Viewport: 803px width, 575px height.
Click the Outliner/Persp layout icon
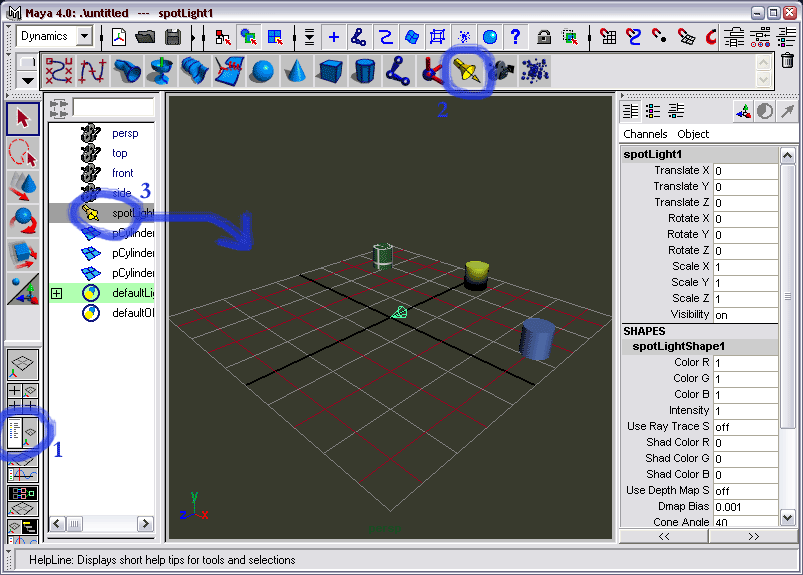(23, 432)
